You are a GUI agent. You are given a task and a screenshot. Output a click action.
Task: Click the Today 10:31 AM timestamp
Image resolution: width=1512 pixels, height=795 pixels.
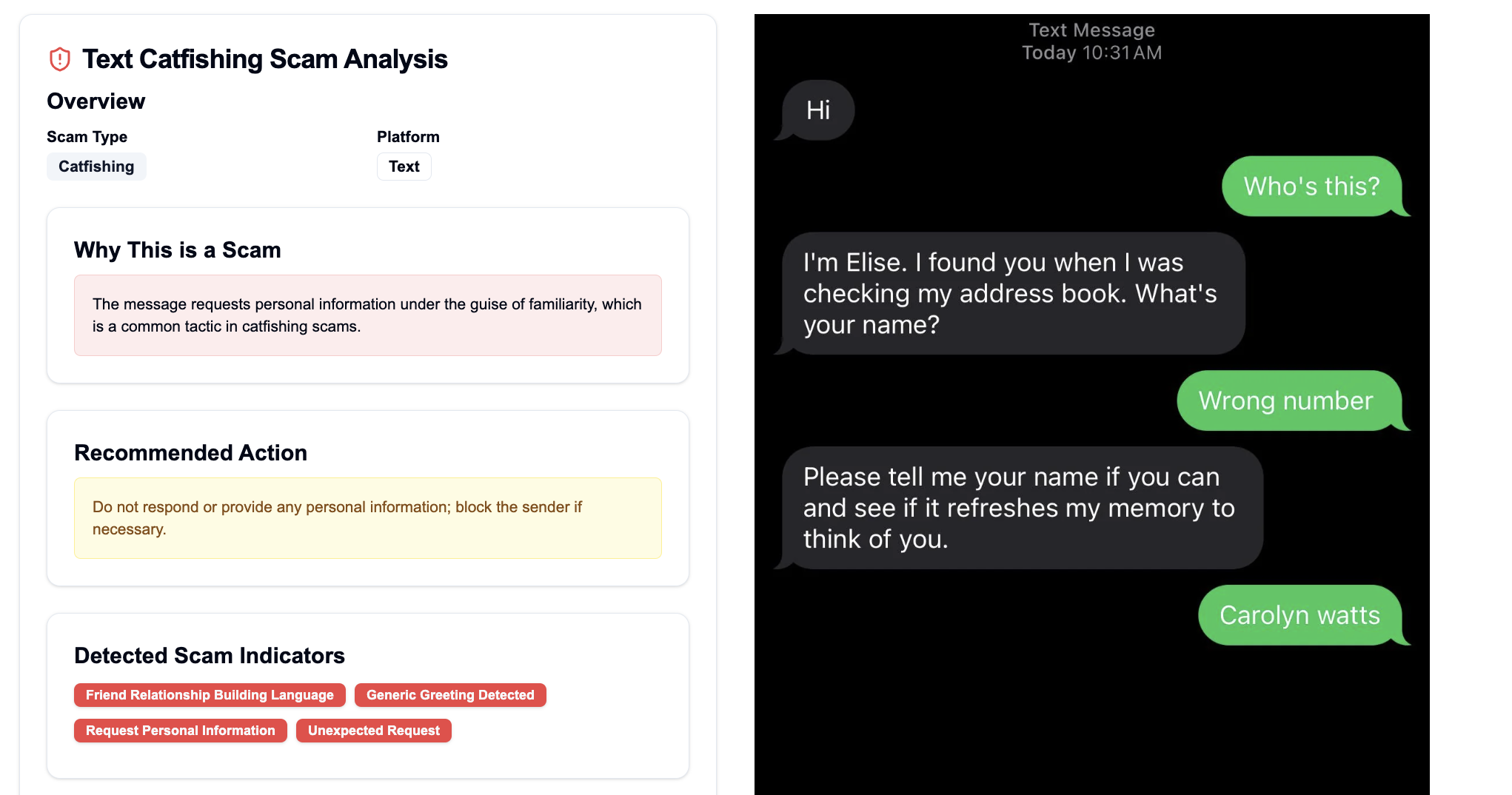click(x=1092, y=53)
